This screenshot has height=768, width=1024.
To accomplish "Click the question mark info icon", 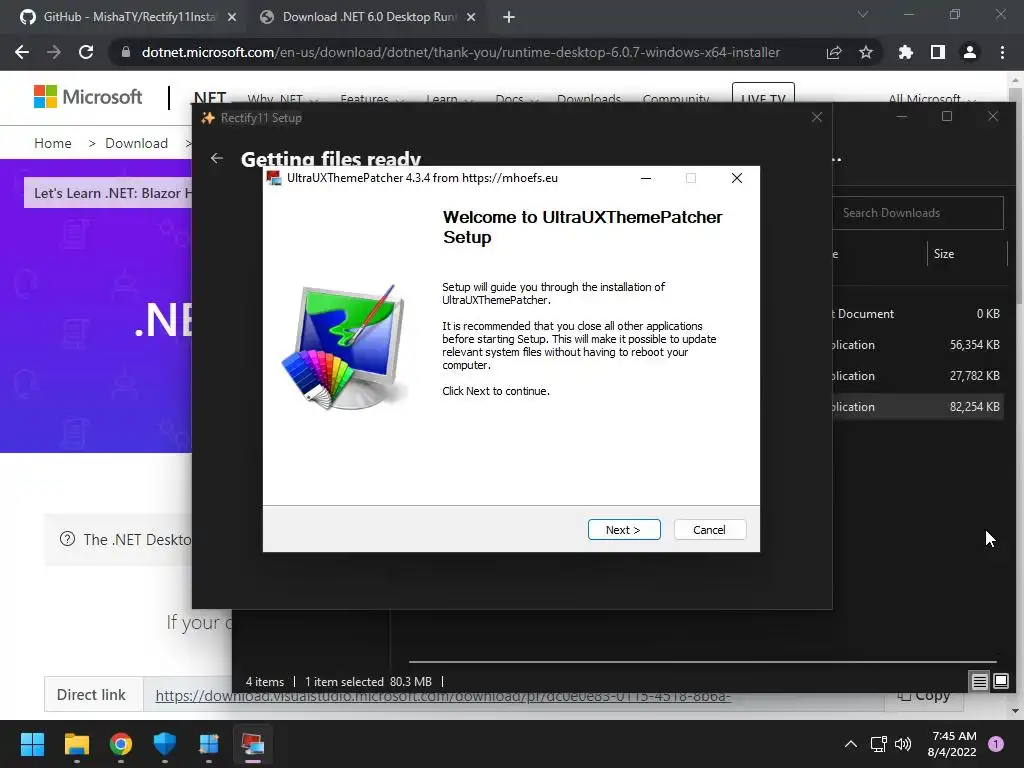I will point(67,539).
